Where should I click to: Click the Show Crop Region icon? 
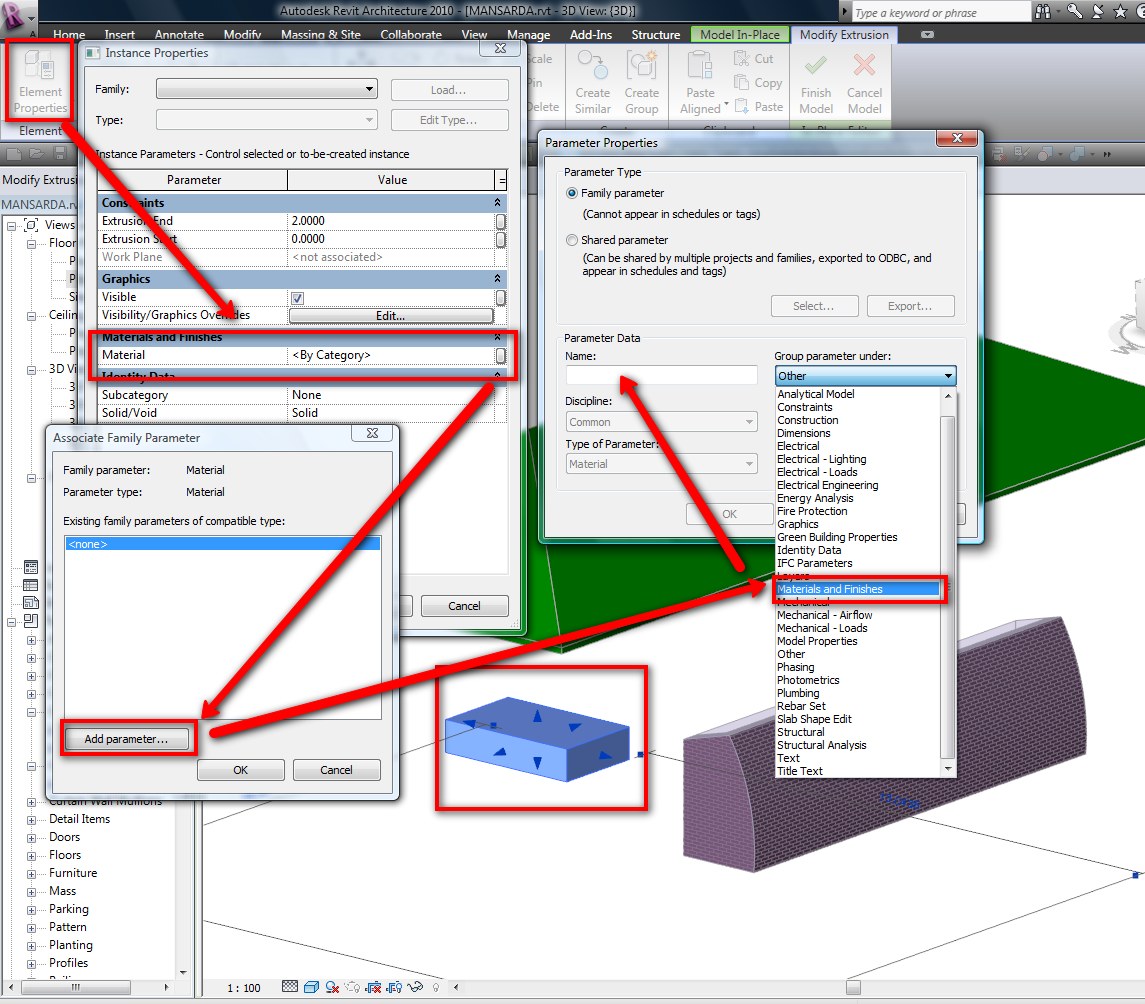395,987
